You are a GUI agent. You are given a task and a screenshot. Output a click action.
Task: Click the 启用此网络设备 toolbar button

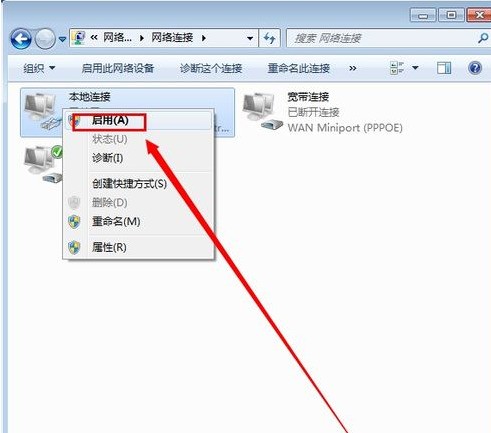(118, 68)
